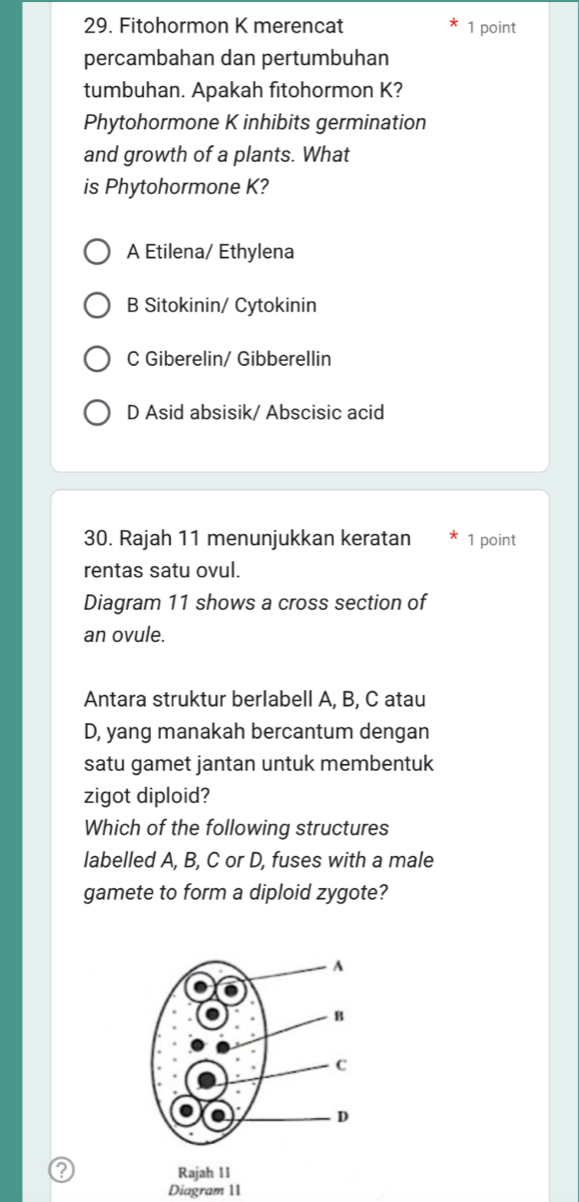
Task: Click the radio circle beside Cytokinin
Action: pos(96,306)
